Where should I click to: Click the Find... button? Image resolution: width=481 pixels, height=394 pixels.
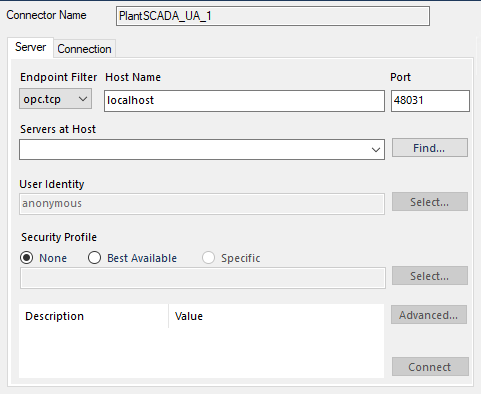430,148
